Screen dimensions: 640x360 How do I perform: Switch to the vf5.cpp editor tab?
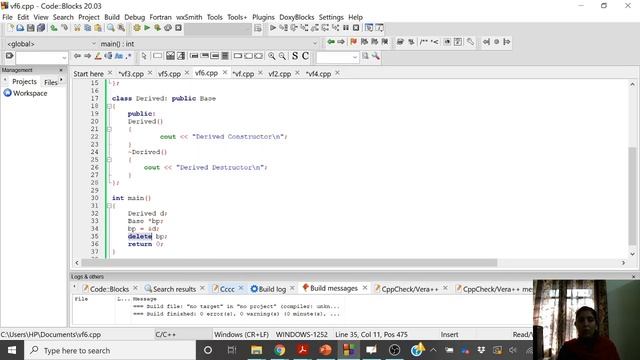coord(169,74)
